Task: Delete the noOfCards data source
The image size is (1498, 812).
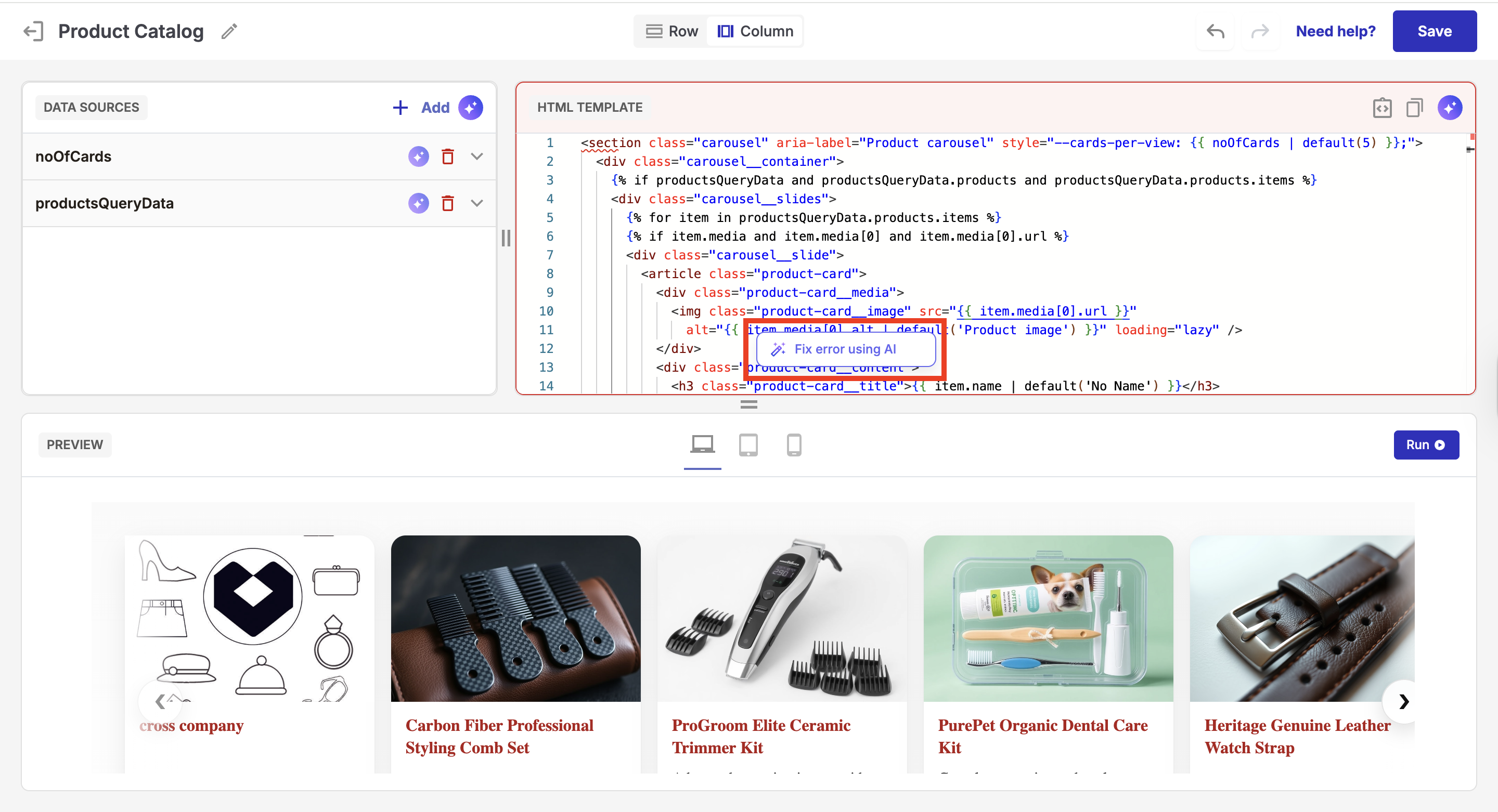Action: (447, 156)
